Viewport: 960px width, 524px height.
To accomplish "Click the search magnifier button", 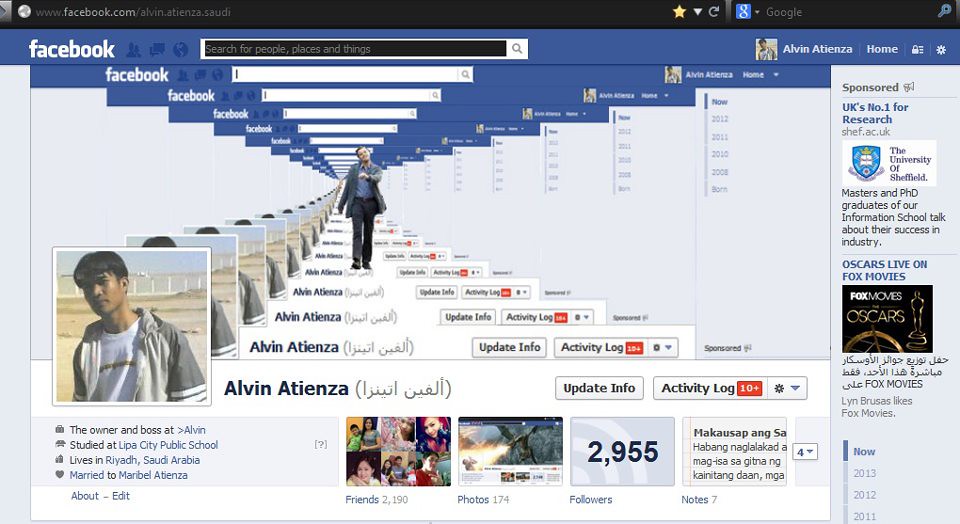I will [x=517, y=49].
